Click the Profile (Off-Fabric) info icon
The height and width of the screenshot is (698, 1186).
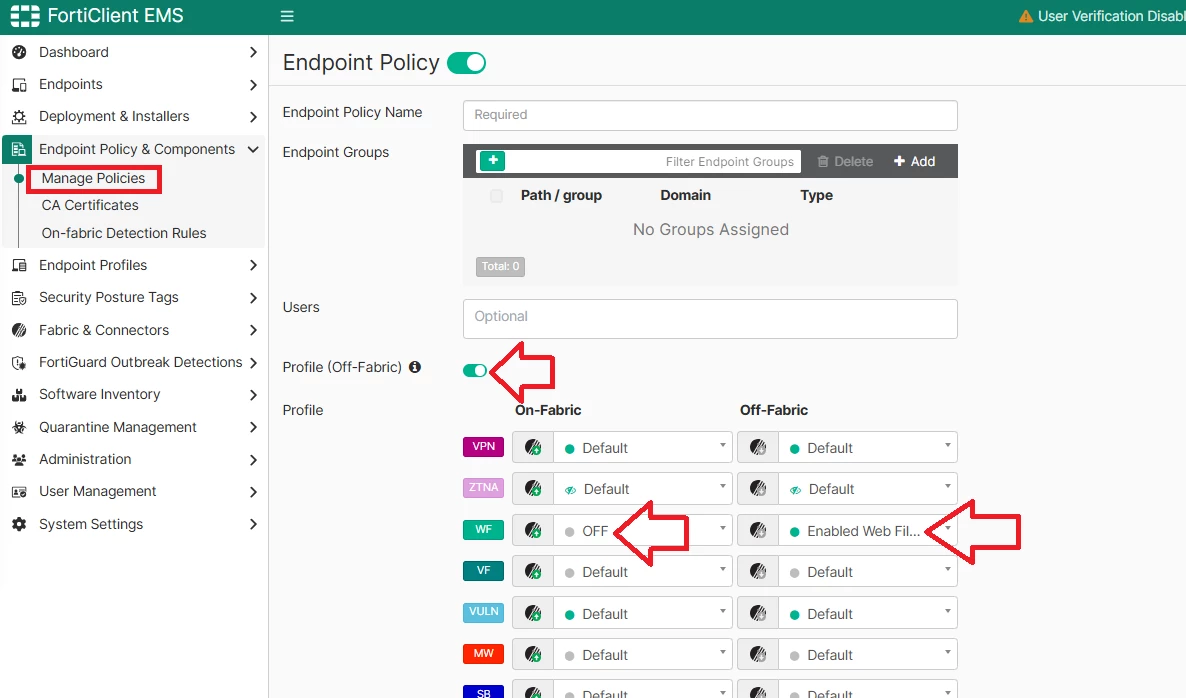[x=414, y=367]
